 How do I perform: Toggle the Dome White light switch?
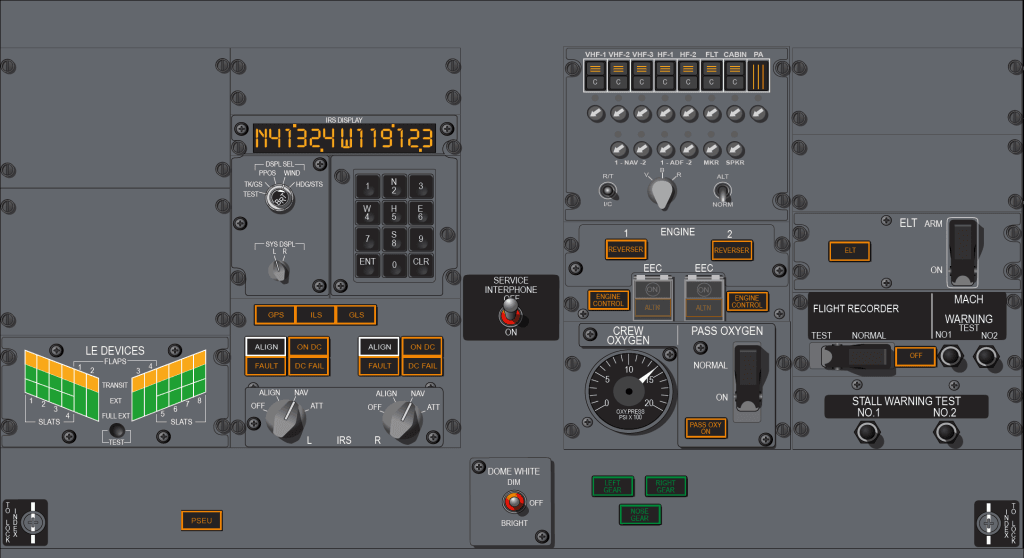pyautogui.click(x=513, y=502)
